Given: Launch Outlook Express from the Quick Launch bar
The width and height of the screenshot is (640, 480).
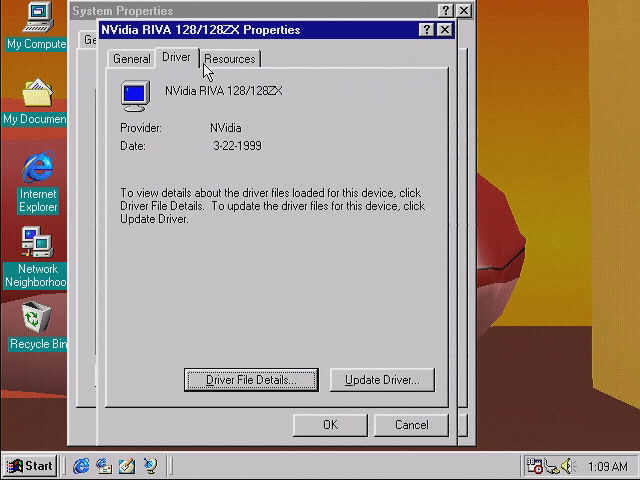Looking at the screenshot, I should 104,465.
